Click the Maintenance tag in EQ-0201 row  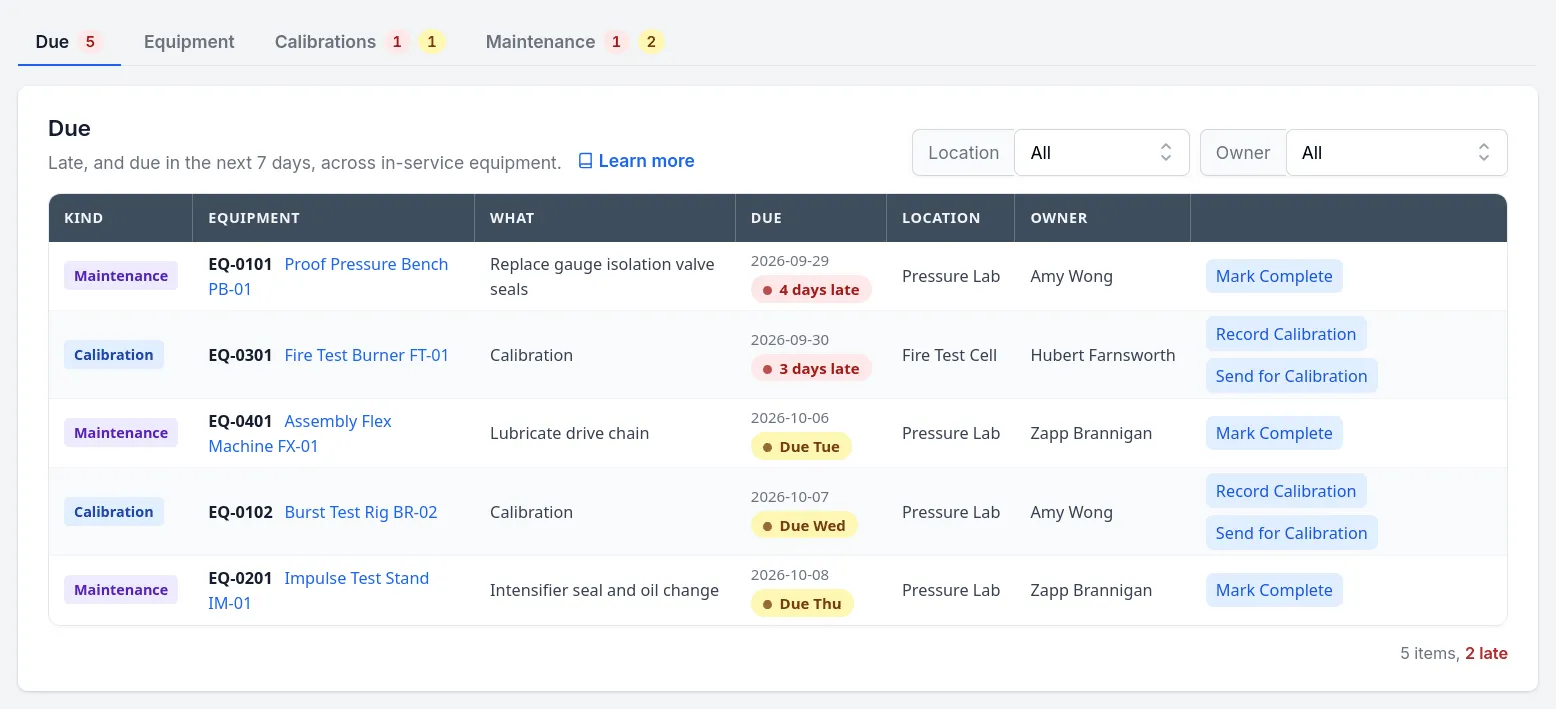click(121, 590)
